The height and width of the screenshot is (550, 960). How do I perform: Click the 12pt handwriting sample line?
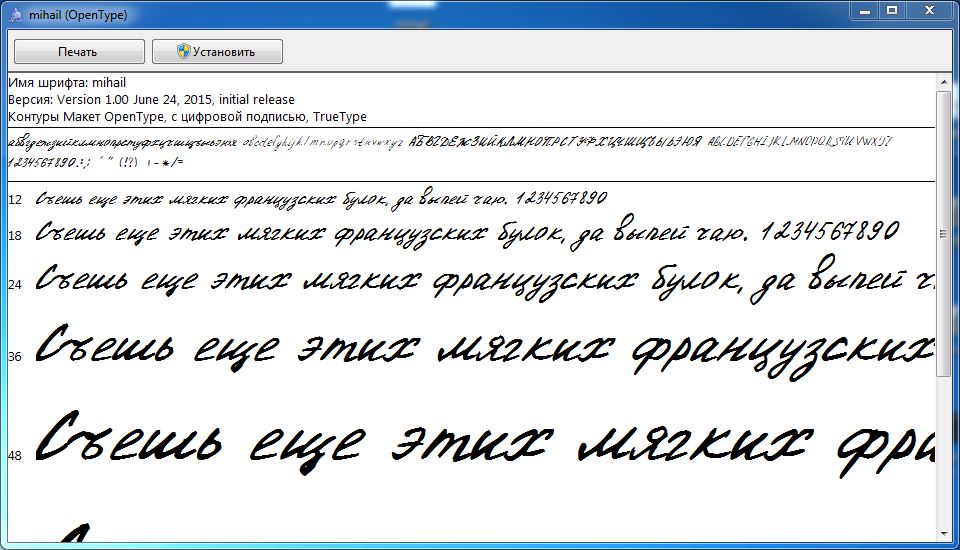[x=321, y=200]
